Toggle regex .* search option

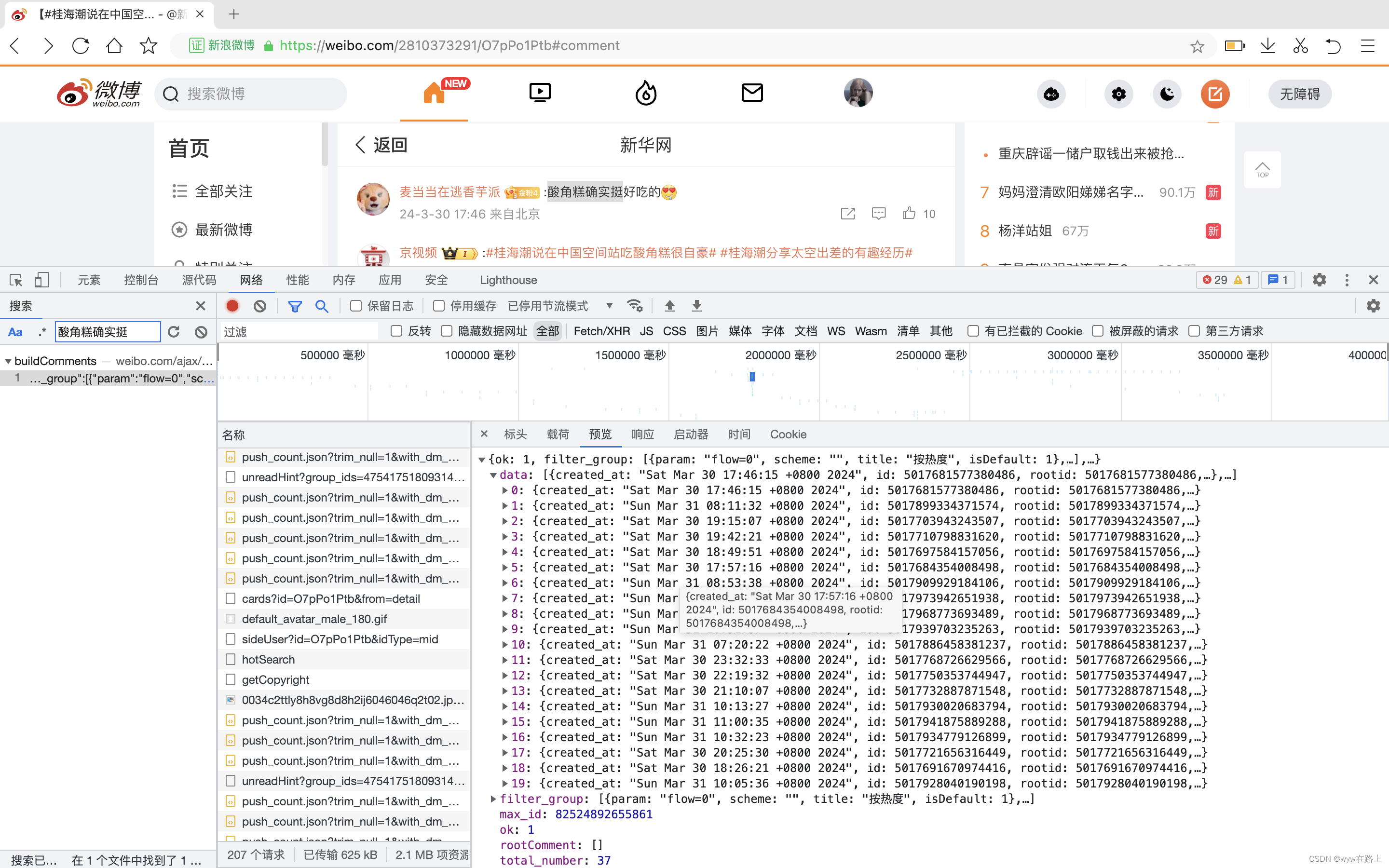tap(42, 332)
